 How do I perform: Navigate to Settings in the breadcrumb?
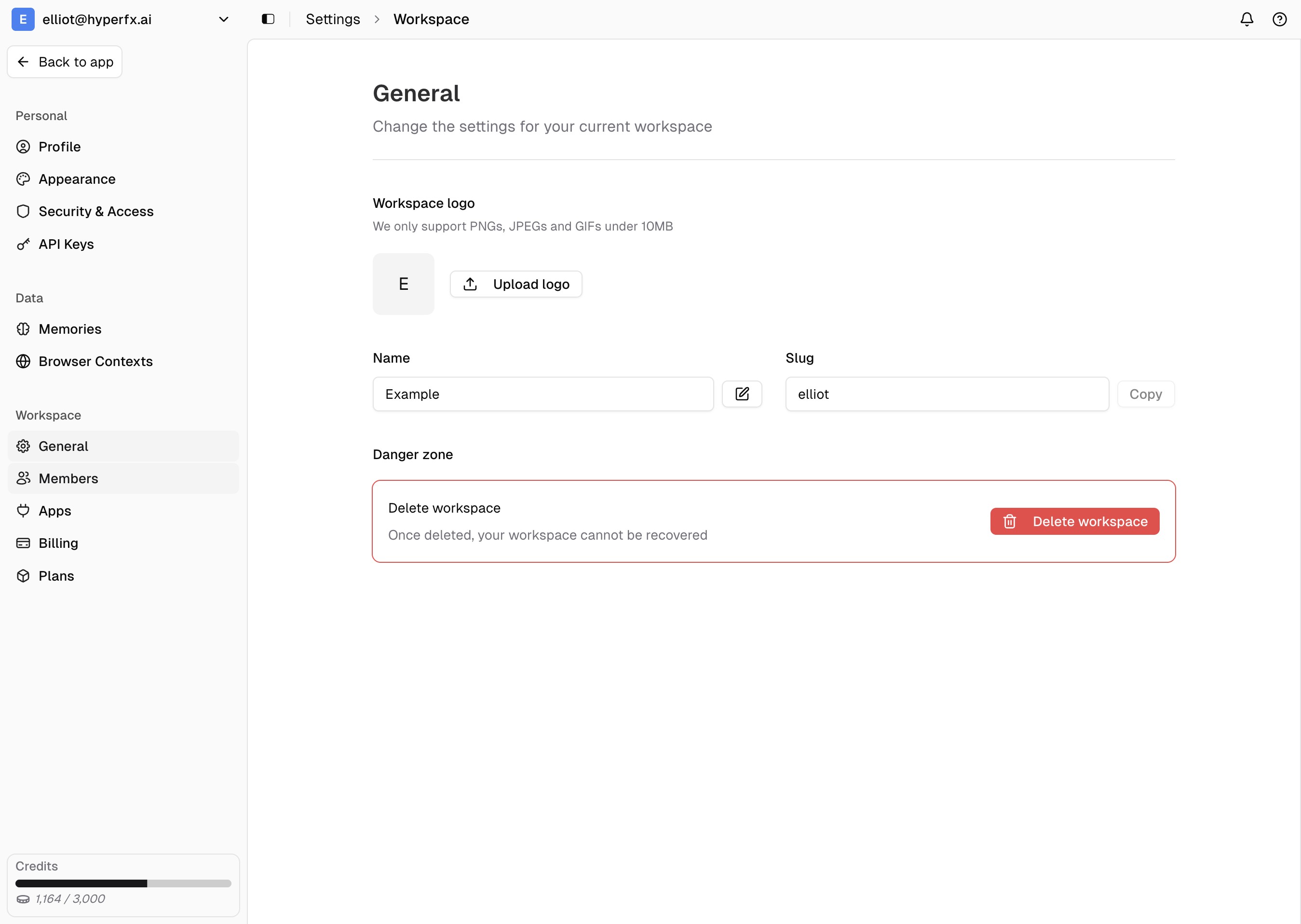(x=333, y=19)
